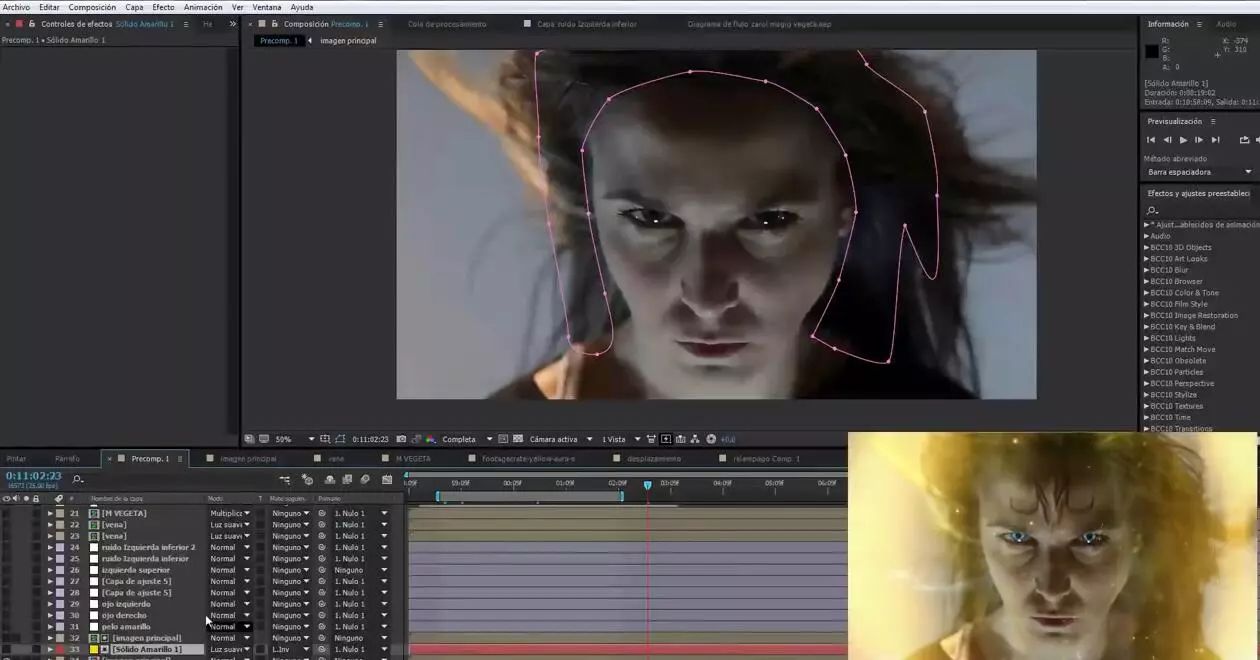
Task: Toggle visibility of layer 33 Sólido Amarillo 1
Action: 7,649
